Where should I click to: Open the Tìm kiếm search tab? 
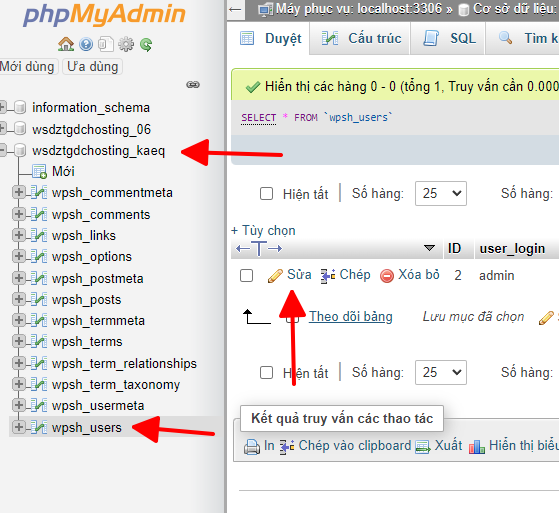click(x=522, y=39)
